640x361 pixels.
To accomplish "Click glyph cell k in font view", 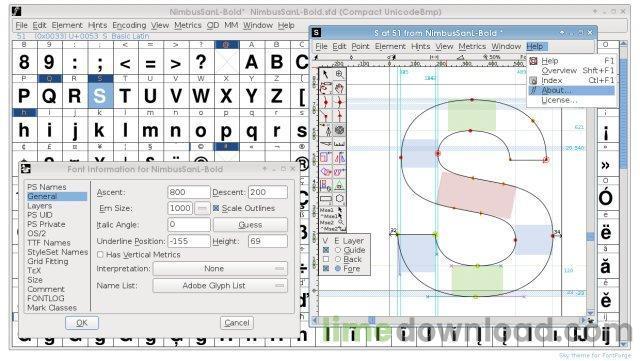I will 100,130.
